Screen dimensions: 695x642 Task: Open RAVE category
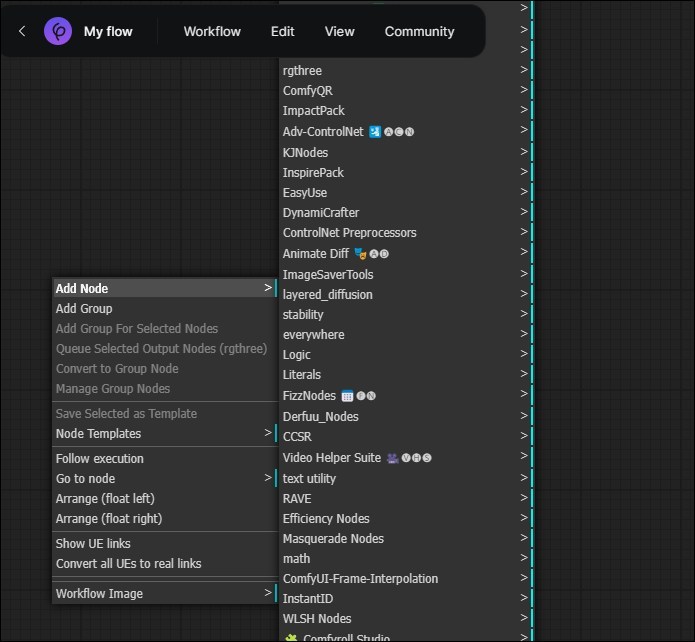(x=406, y=498)
